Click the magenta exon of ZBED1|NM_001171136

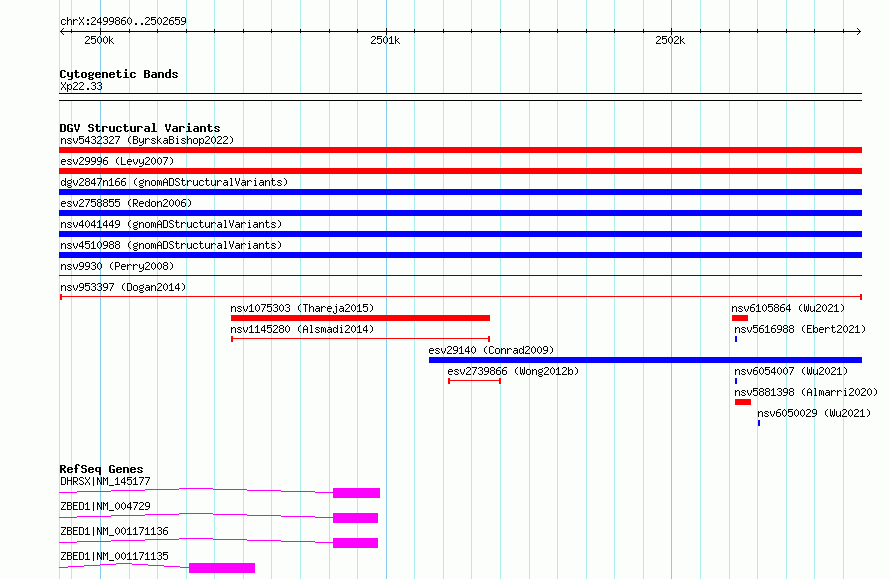[355, 543]
